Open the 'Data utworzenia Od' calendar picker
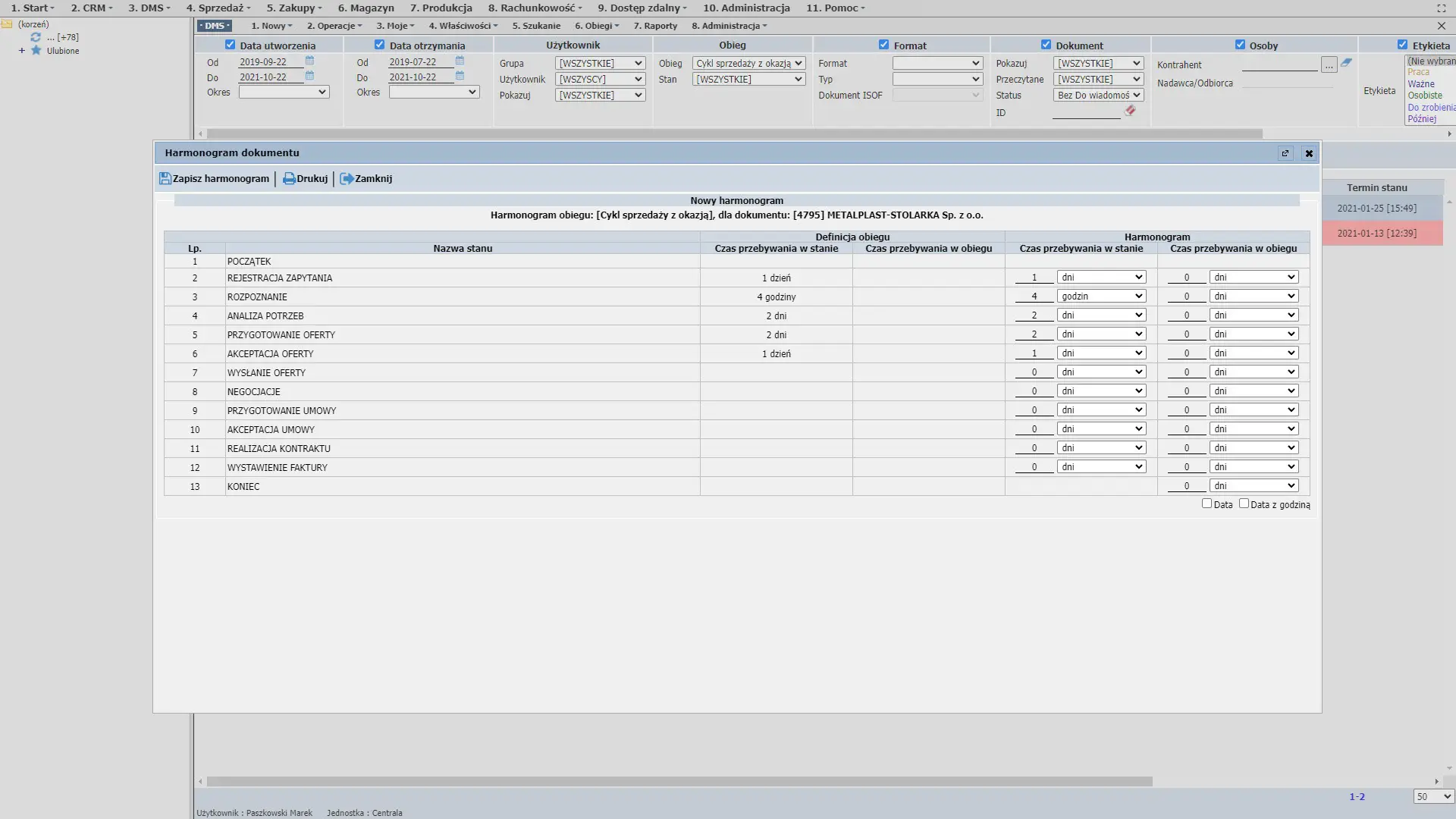Image resolution: width=1456 pixels, height=819 pixels. [309, 61]
